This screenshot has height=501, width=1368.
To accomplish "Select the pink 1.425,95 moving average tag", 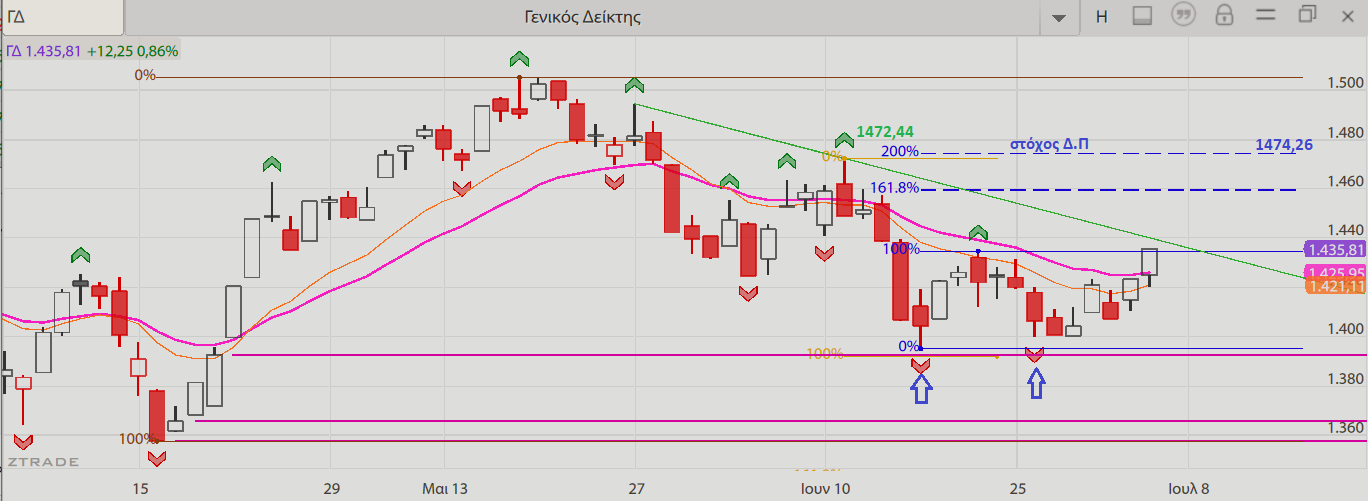I will tap(1335, 272).
